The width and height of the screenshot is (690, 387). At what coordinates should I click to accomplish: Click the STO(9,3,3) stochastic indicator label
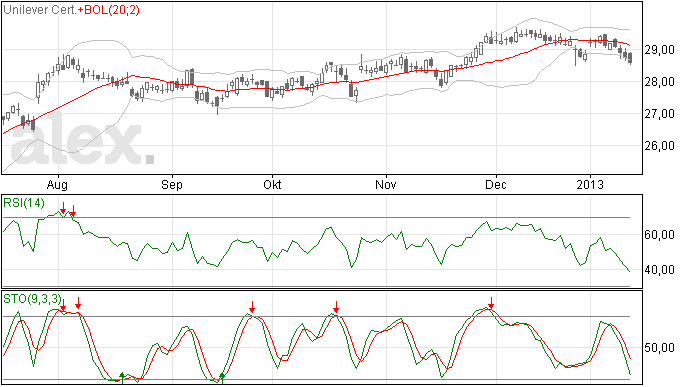(32, 299)
